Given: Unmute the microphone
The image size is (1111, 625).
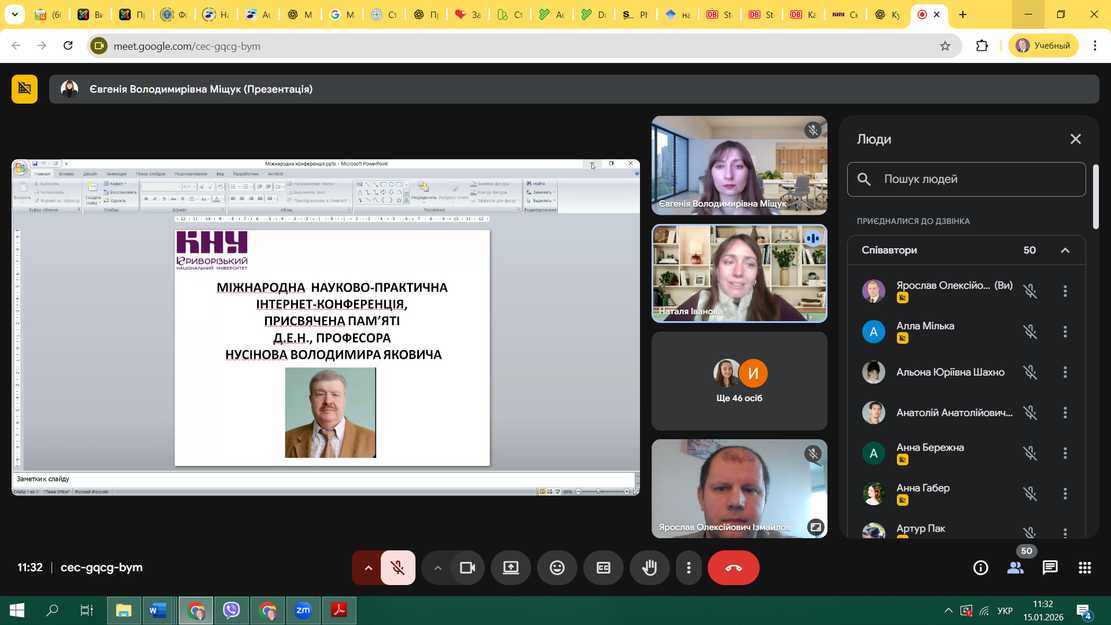Looking at the screenshot, I should click(x=398, y=568).
